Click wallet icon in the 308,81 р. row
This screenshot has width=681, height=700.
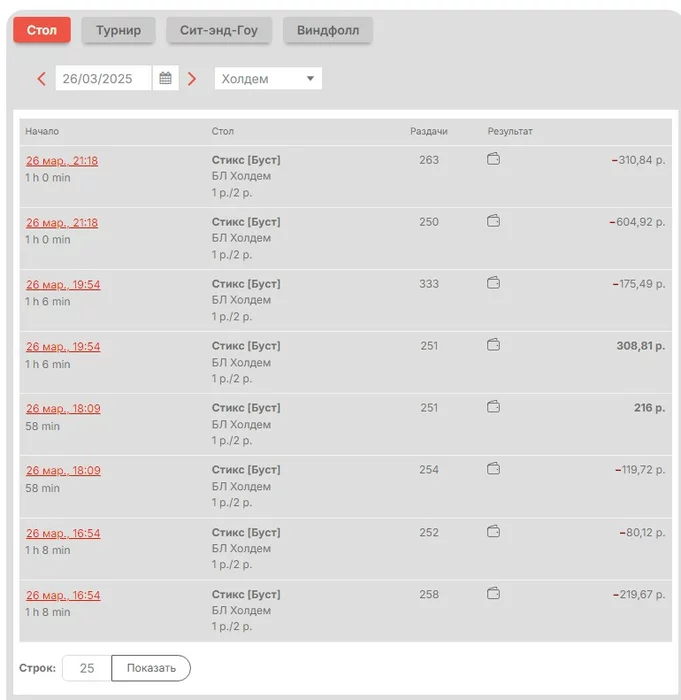(x=493, y=345)
